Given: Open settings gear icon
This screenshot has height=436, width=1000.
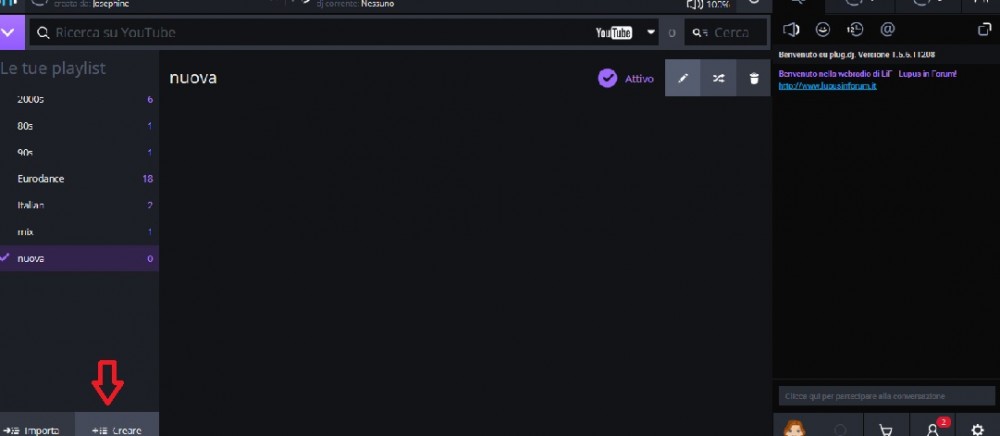Looking at the screenshot, I should pyautogui.click(x=977, y=429).
